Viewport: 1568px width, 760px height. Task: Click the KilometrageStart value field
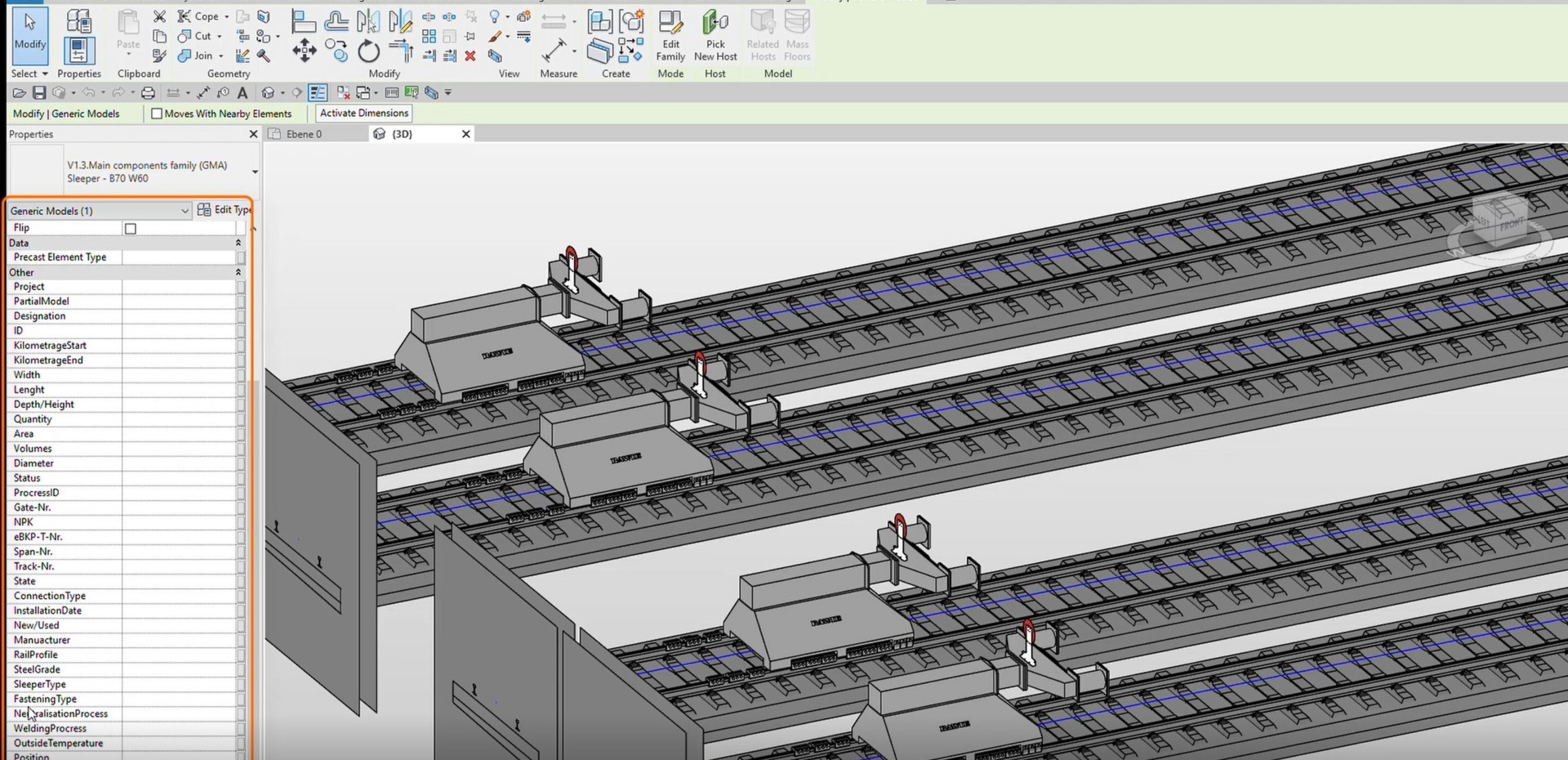coord(178,346)
